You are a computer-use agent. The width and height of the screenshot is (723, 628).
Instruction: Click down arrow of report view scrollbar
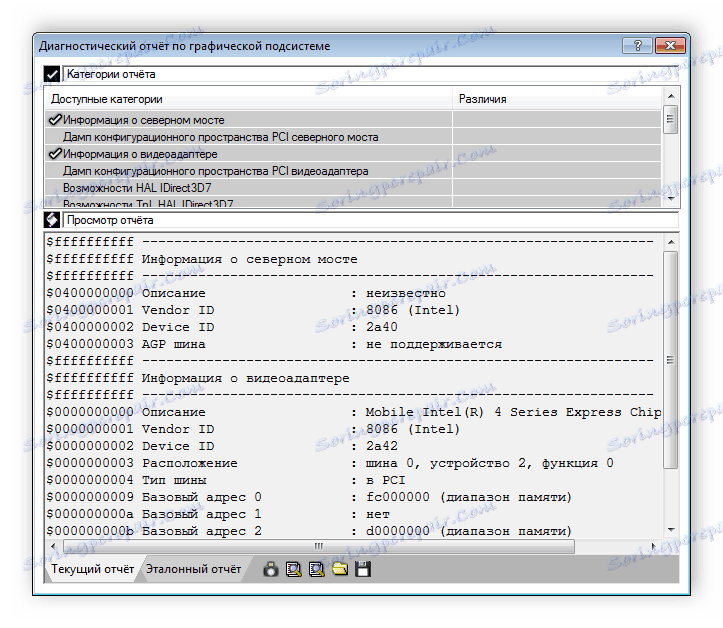point(671,530)
